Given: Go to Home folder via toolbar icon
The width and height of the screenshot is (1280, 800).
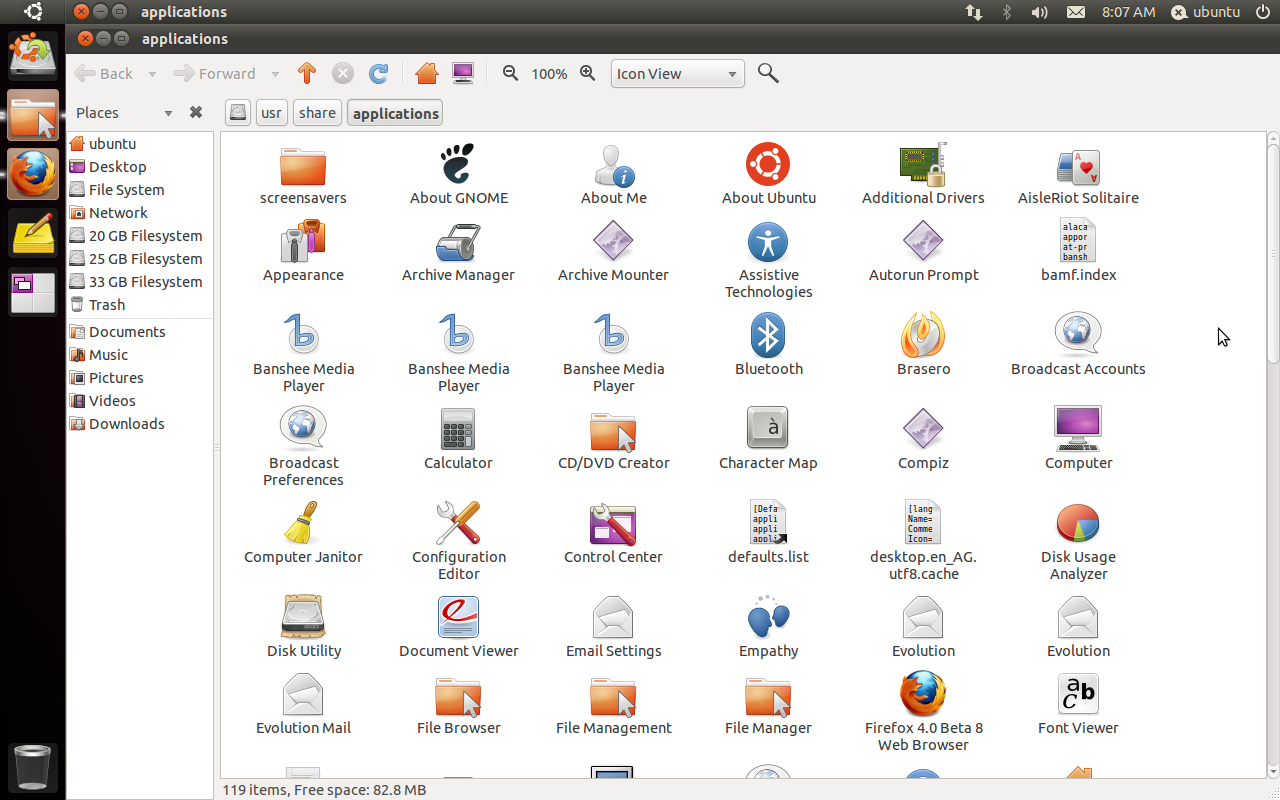Looking at the screenshot, I should pos(427,73).
